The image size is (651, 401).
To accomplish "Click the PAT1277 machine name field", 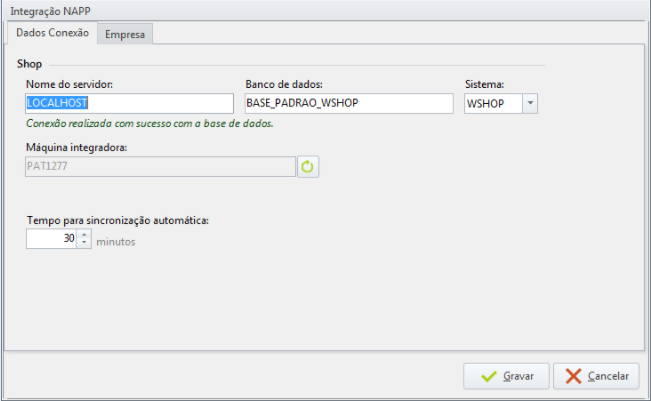I will point(160,166).
